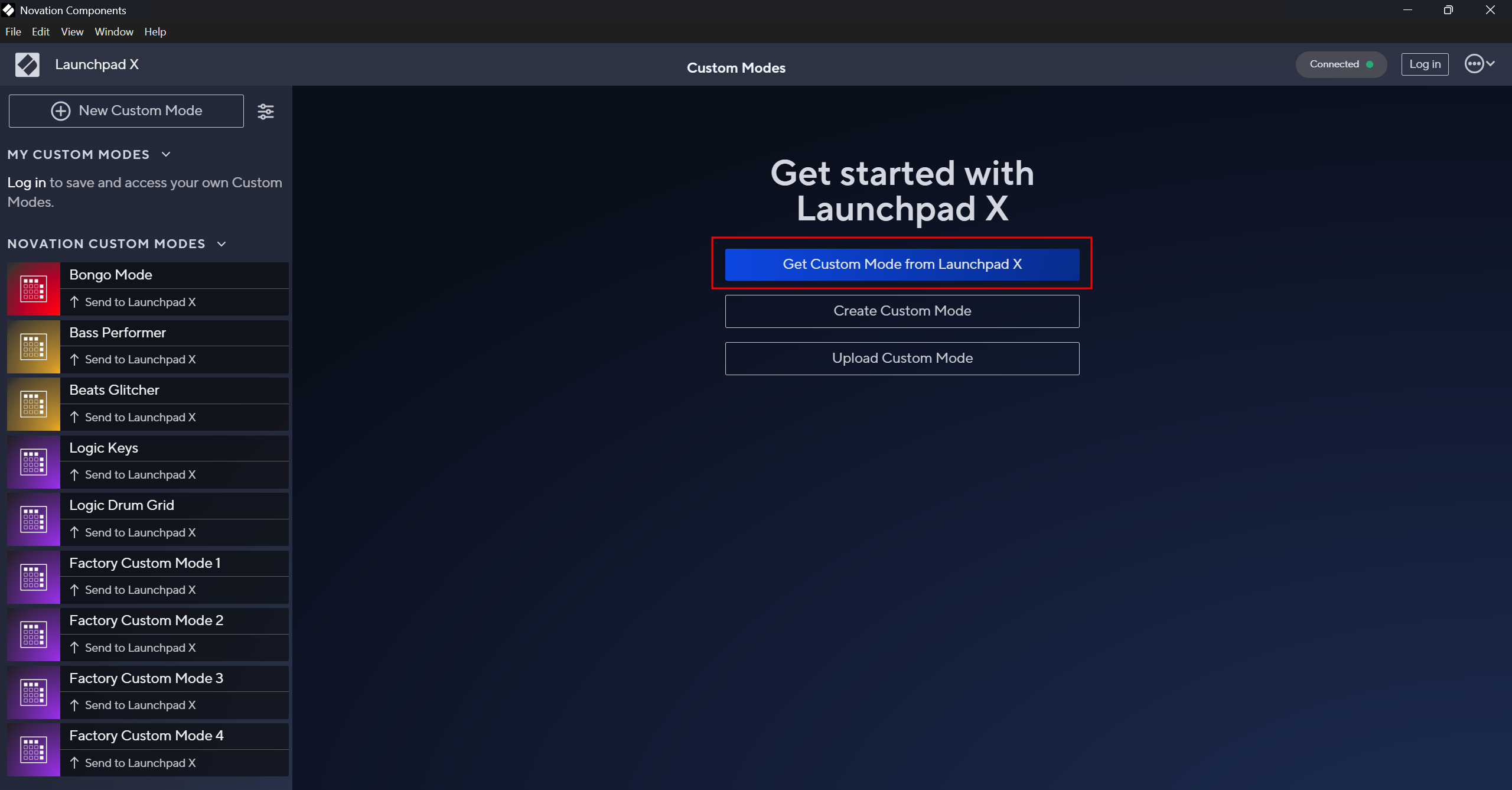The height and width of the screenshot is (790, 1512).
Task: Open the sidebar filter settings sliders icon
Action: click(x=266, y=111)
